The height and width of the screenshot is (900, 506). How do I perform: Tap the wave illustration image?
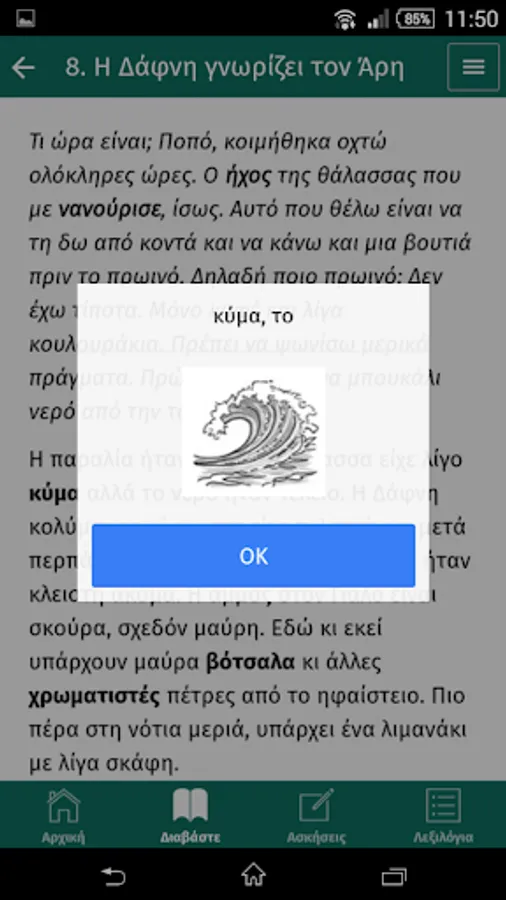254,432
